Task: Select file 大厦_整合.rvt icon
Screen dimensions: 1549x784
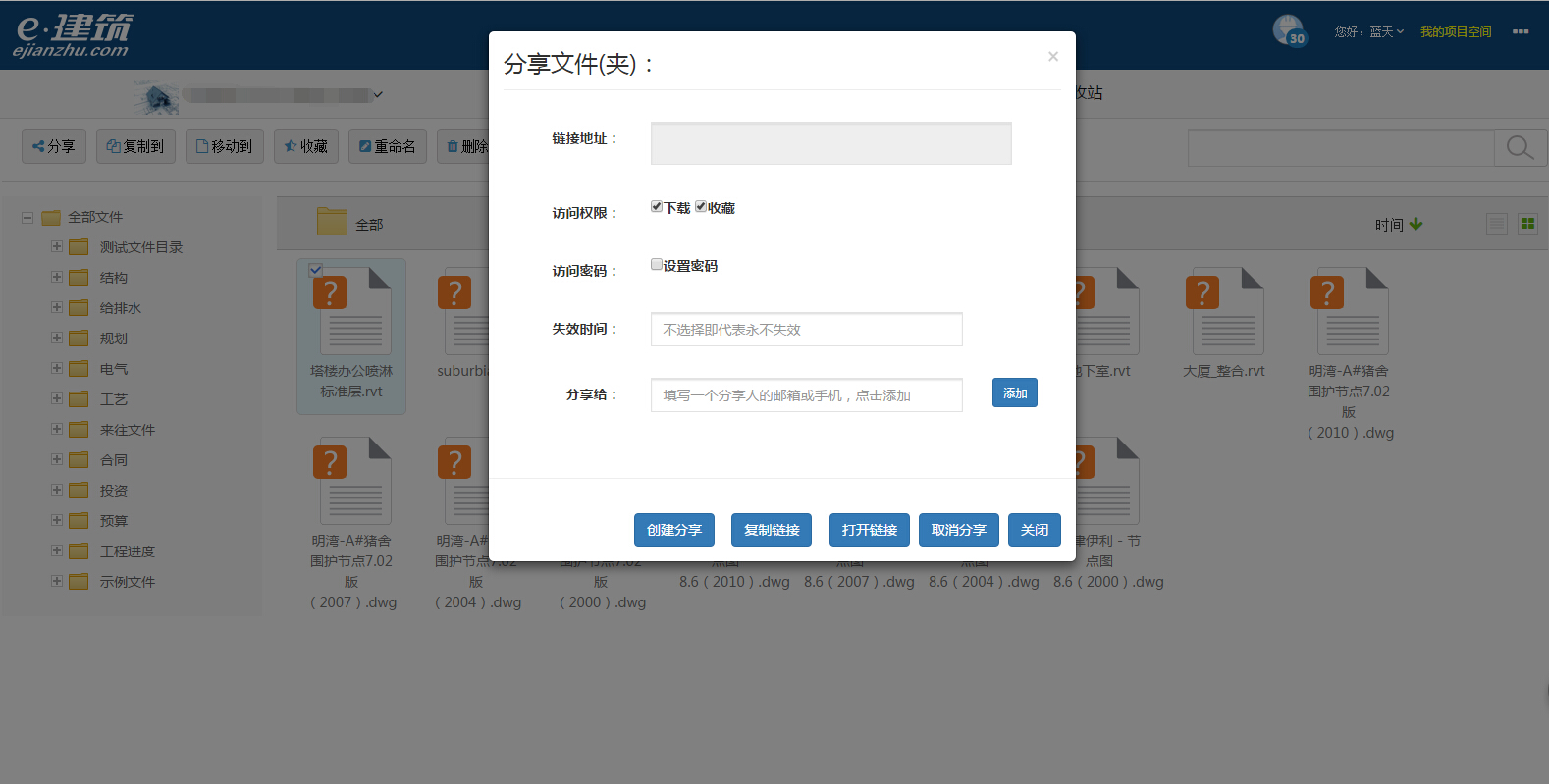Action: point(1224,311)
